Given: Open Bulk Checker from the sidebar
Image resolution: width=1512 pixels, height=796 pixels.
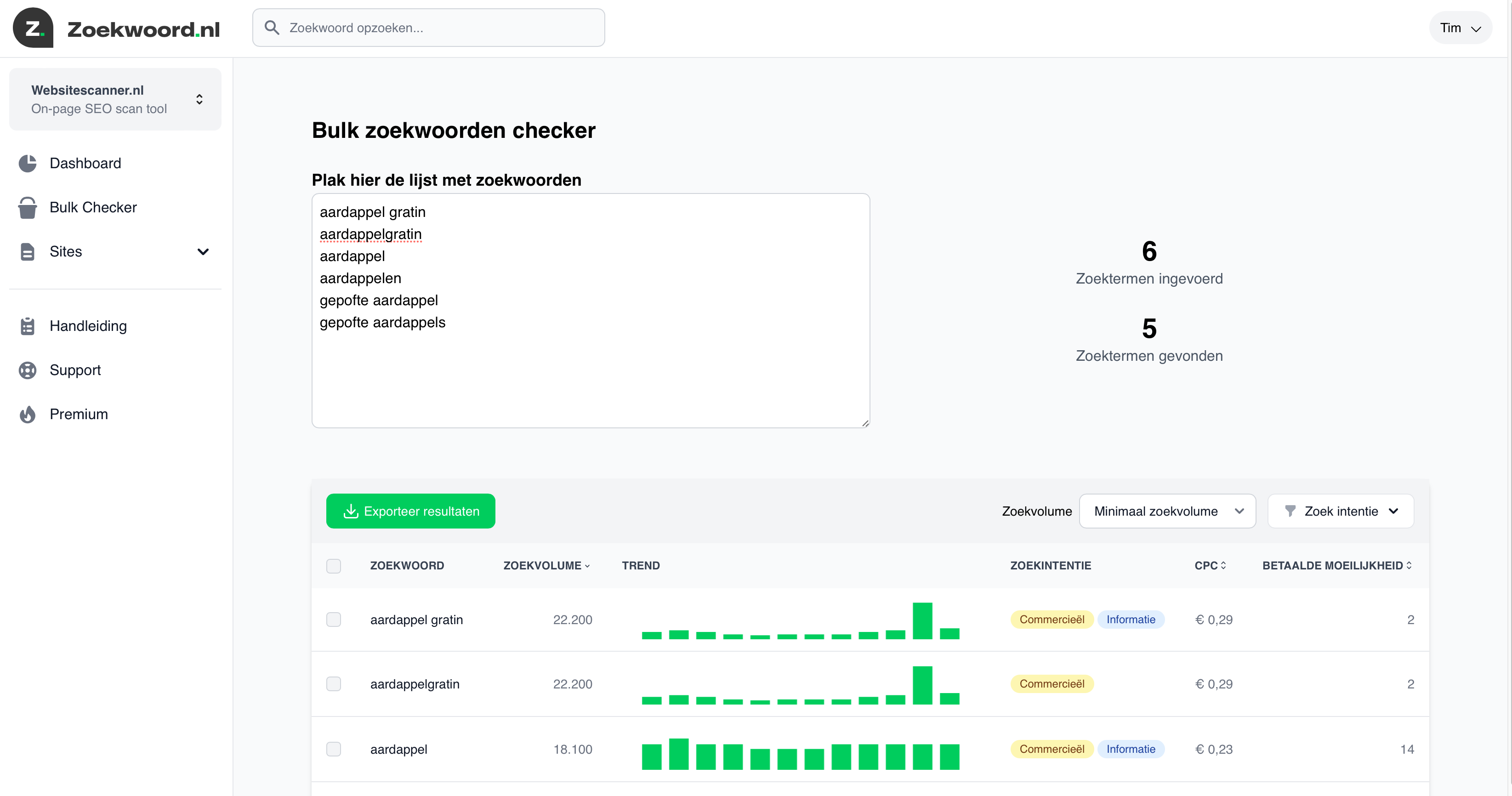Looking at the screenshot, I should (x=92, y=207).
